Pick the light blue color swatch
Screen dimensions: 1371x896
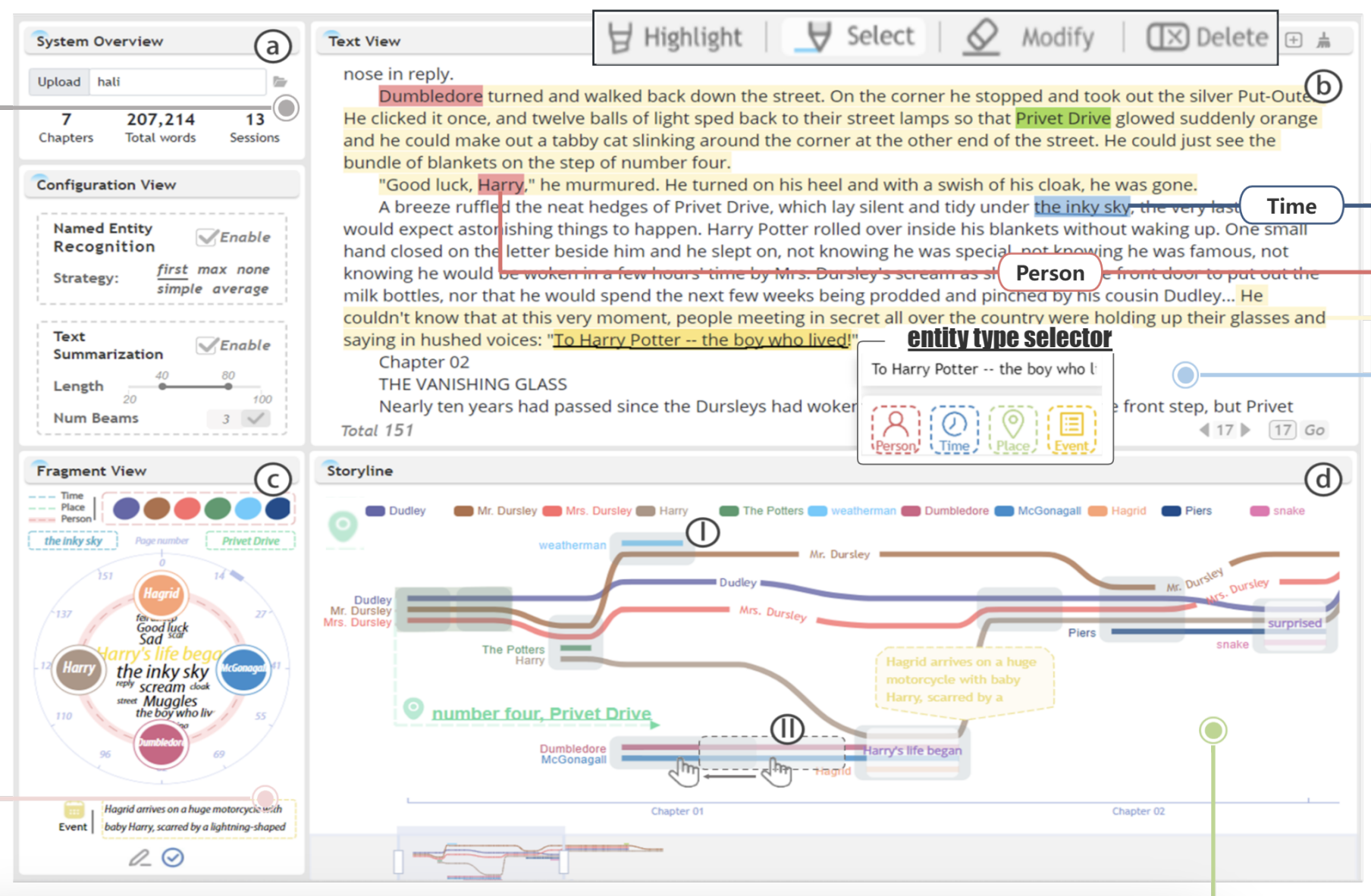click(x=247, y=508)
